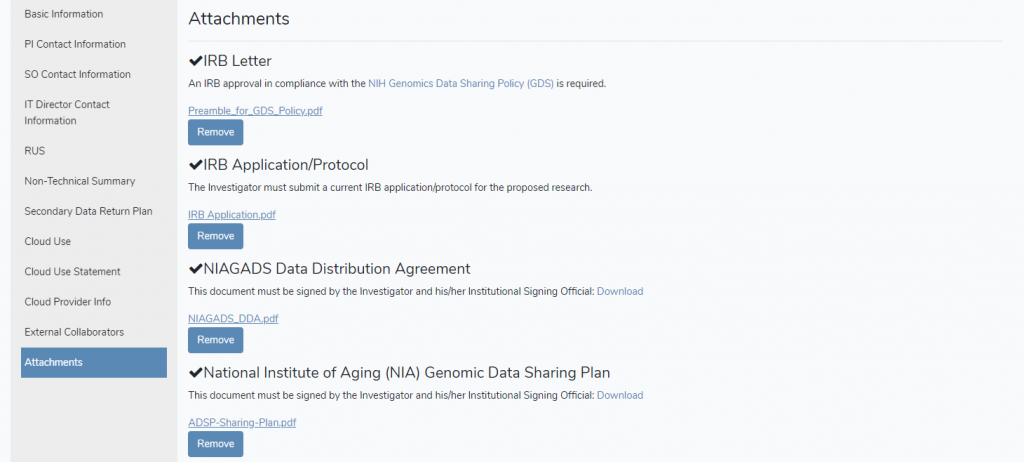Go to PI Contact Information section

tap(75, 44)
